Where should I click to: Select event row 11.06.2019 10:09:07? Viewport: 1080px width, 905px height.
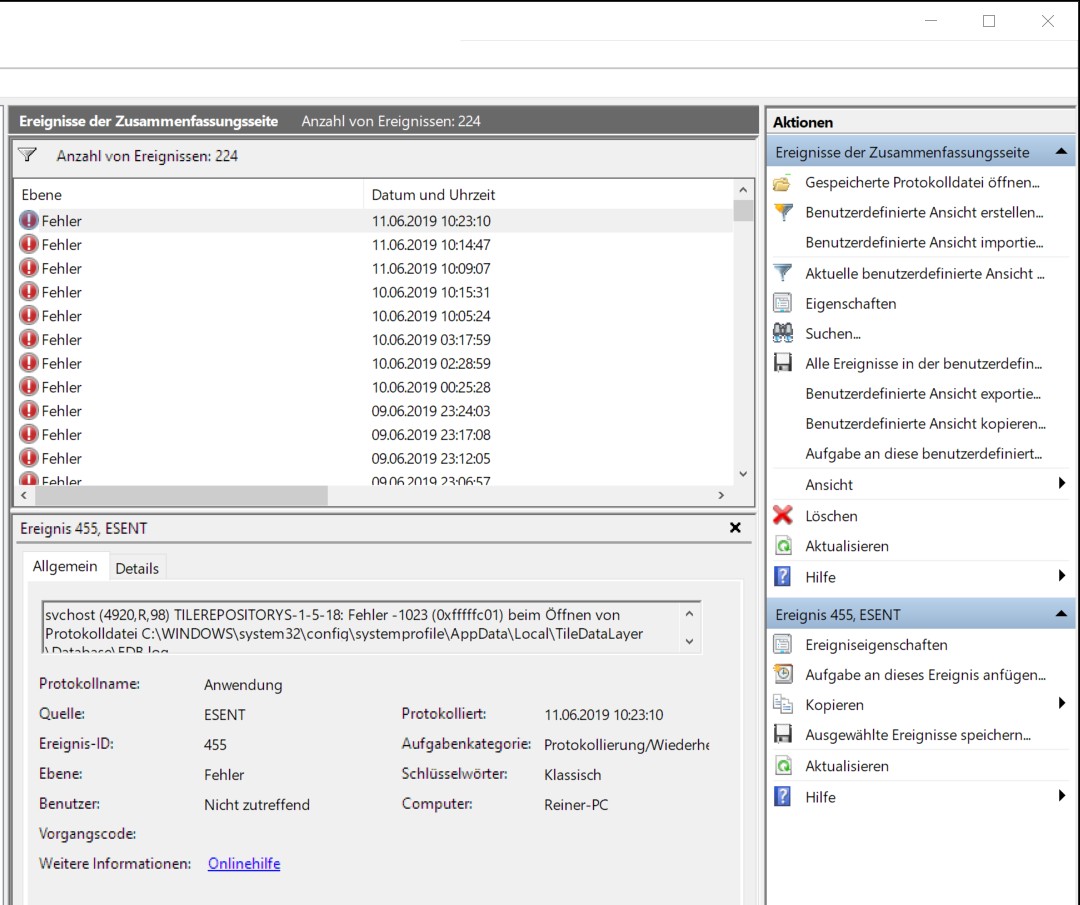[x=374, y=269]
